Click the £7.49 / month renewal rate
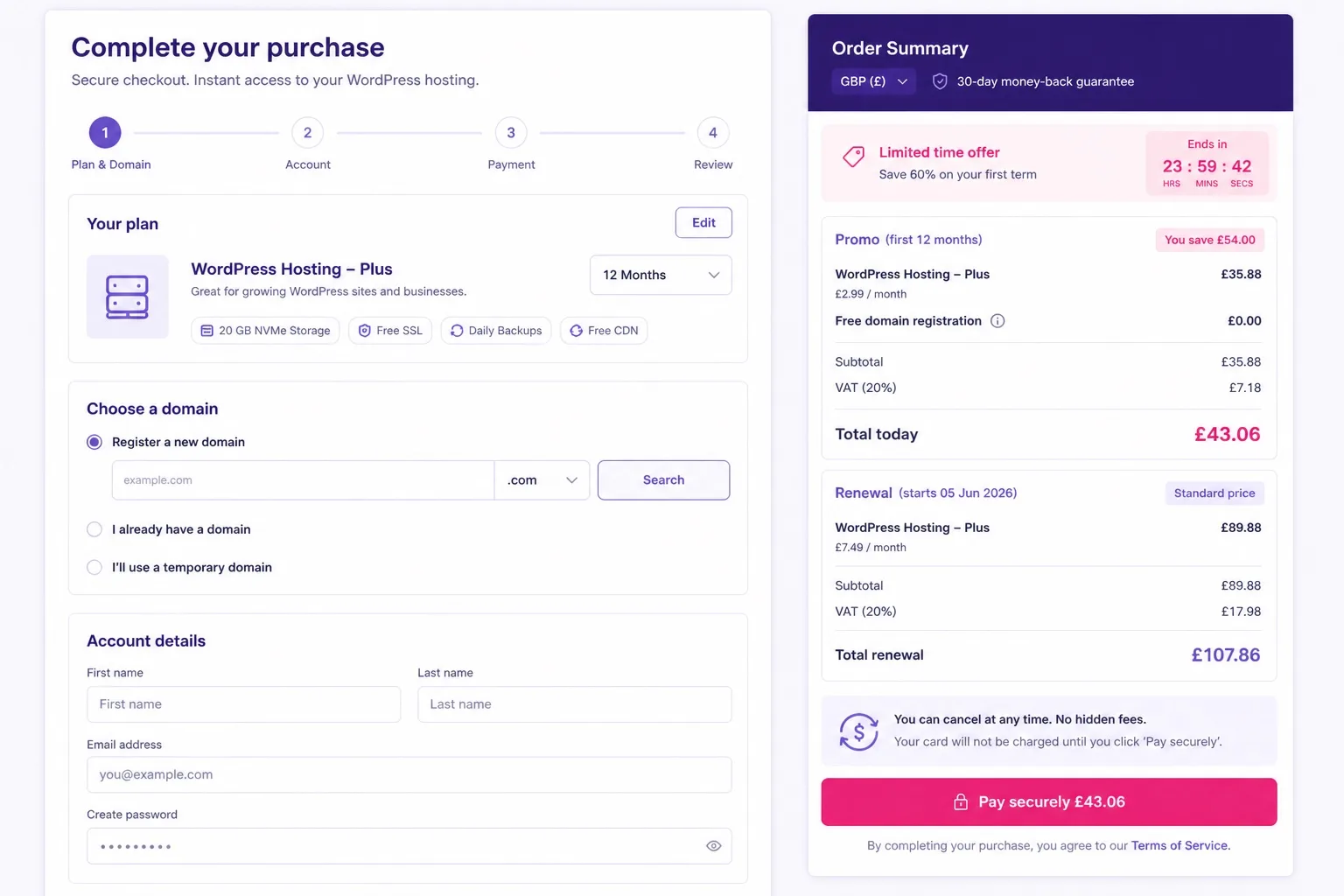The width and height of the screenshot is (1344, 896). click(871, 548)
